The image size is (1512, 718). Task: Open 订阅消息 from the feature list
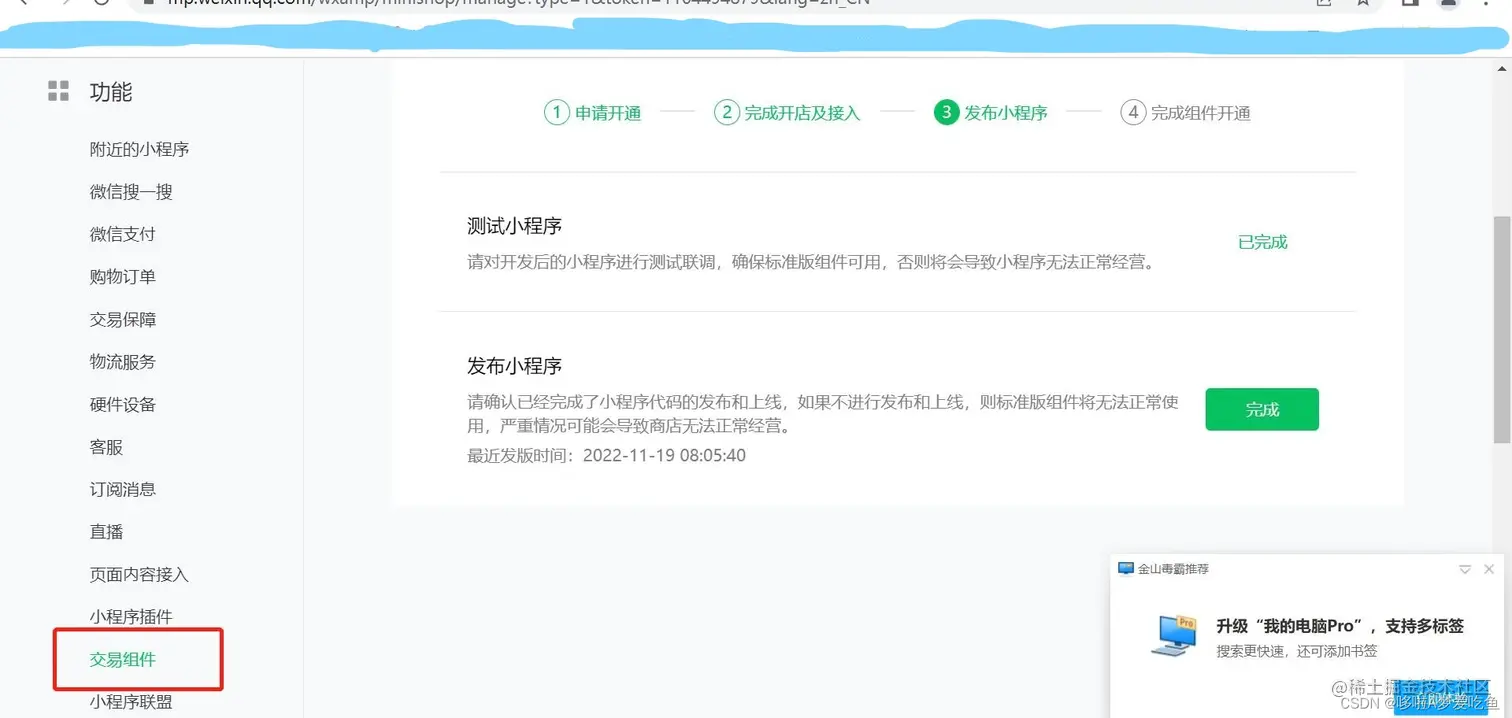[x=122, y=489]
